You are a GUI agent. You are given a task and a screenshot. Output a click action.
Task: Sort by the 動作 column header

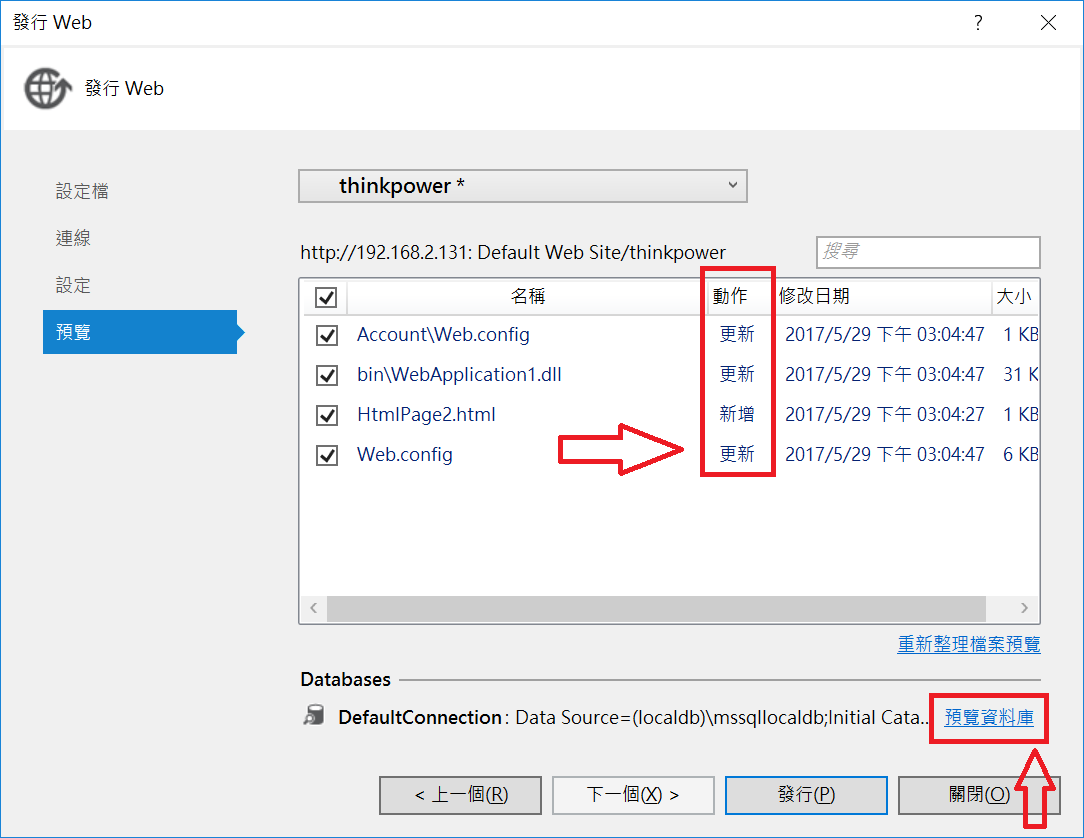pyautogui.click(x=730, y=297)
